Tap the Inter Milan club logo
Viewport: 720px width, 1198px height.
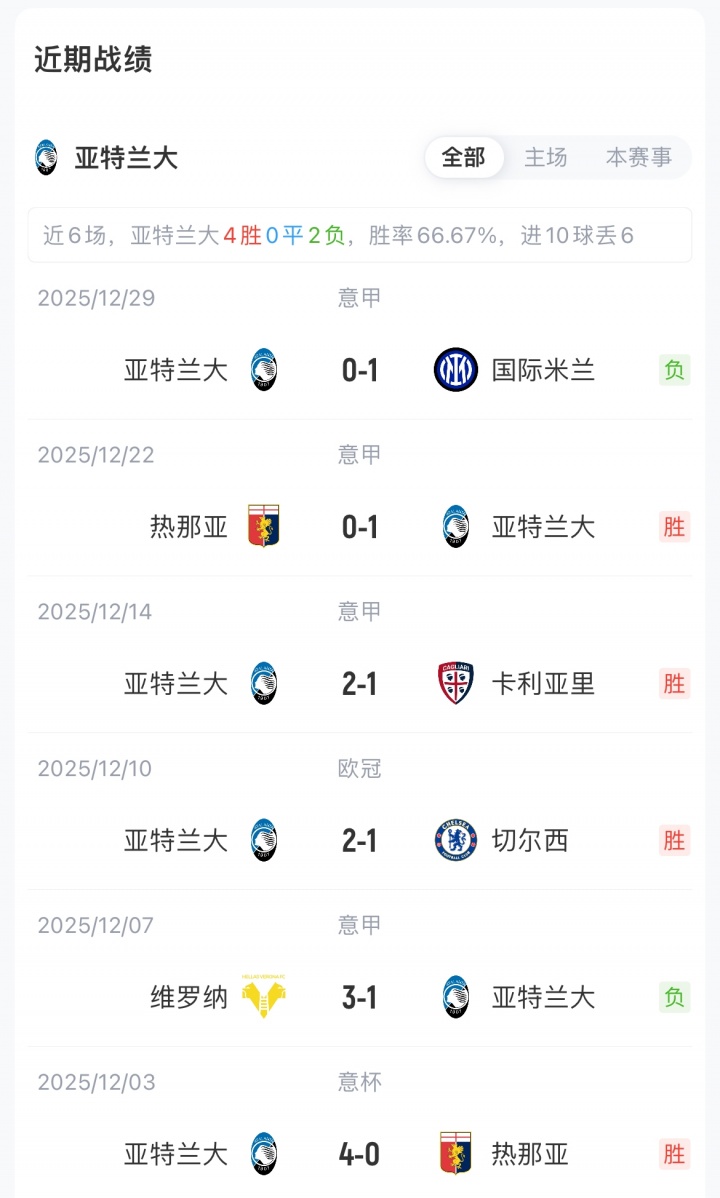tap(455, 370)
